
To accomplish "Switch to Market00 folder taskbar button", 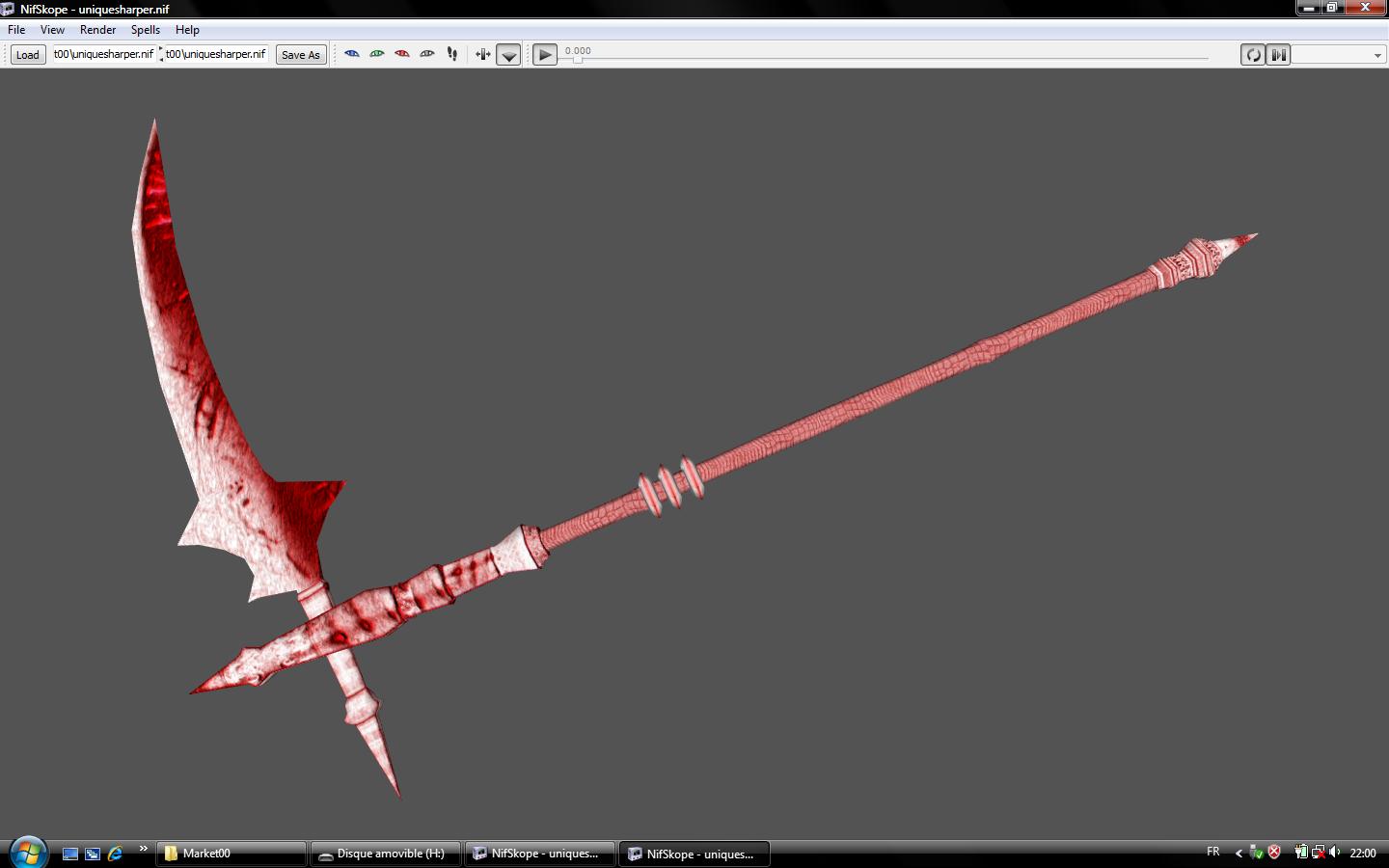I will tap(231, 854).
